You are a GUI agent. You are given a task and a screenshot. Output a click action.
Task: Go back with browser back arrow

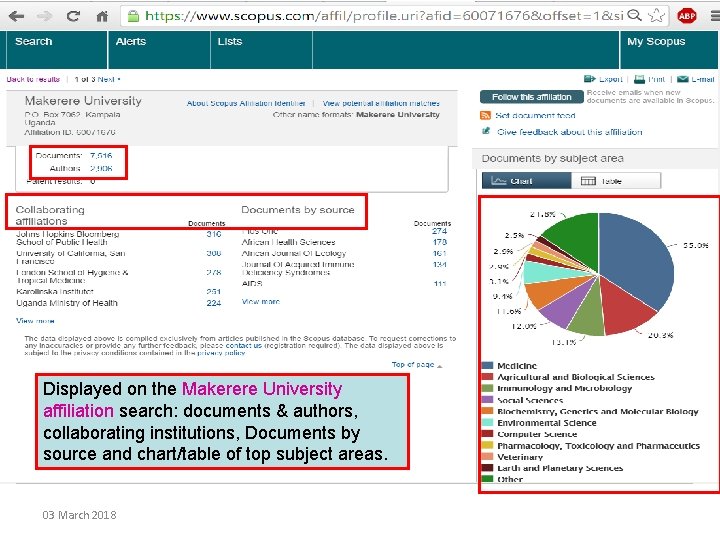pos(17,16)
